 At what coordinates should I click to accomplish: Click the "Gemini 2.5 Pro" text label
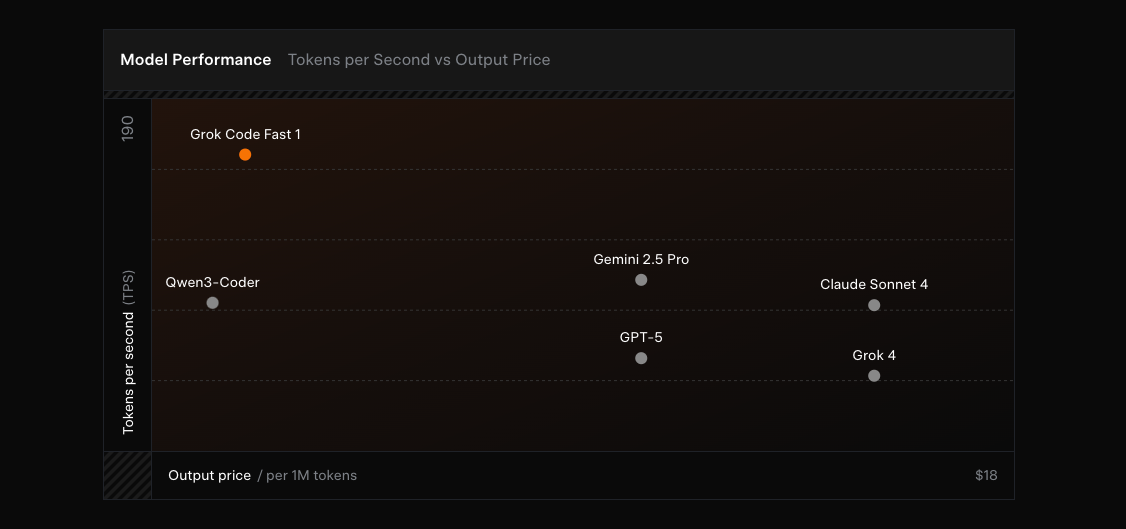tap(641, 259)
